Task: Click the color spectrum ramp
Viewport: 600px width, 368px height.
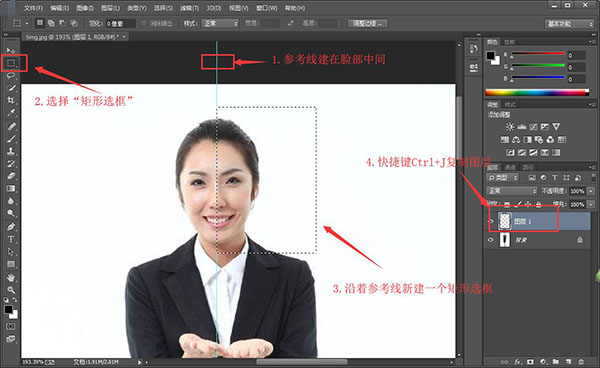Action: click(537, 92)
